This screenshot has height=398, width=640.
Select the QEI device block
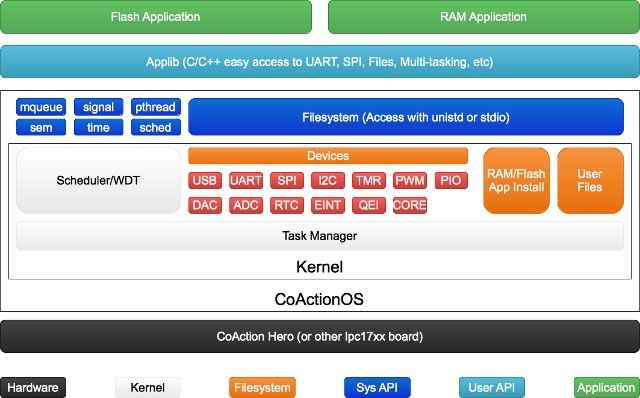369,205
